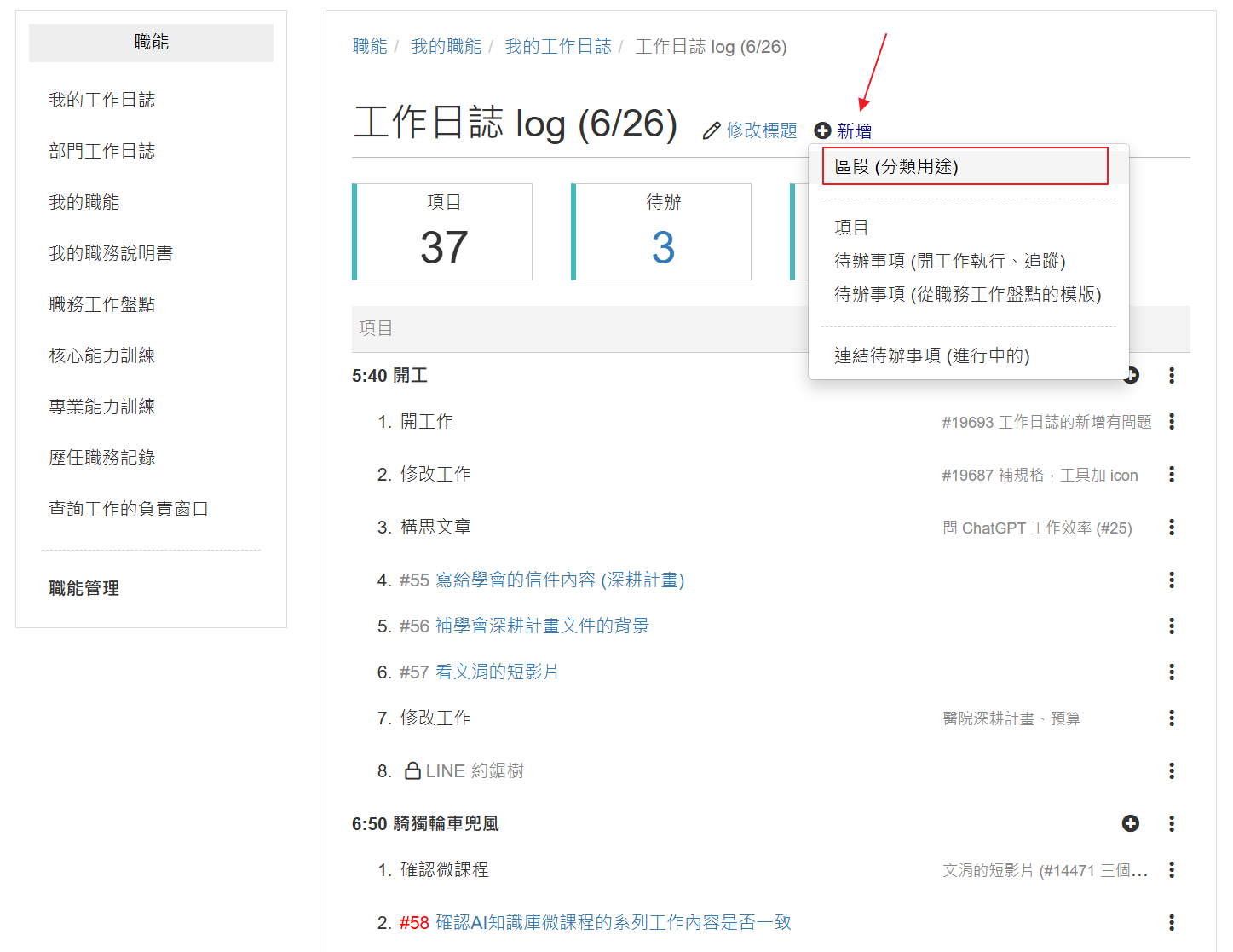The height and width of the screenshot is (952, 1233).
Task: Open kebab menu for 5:40 開工 section
Action: point(1172,376)
